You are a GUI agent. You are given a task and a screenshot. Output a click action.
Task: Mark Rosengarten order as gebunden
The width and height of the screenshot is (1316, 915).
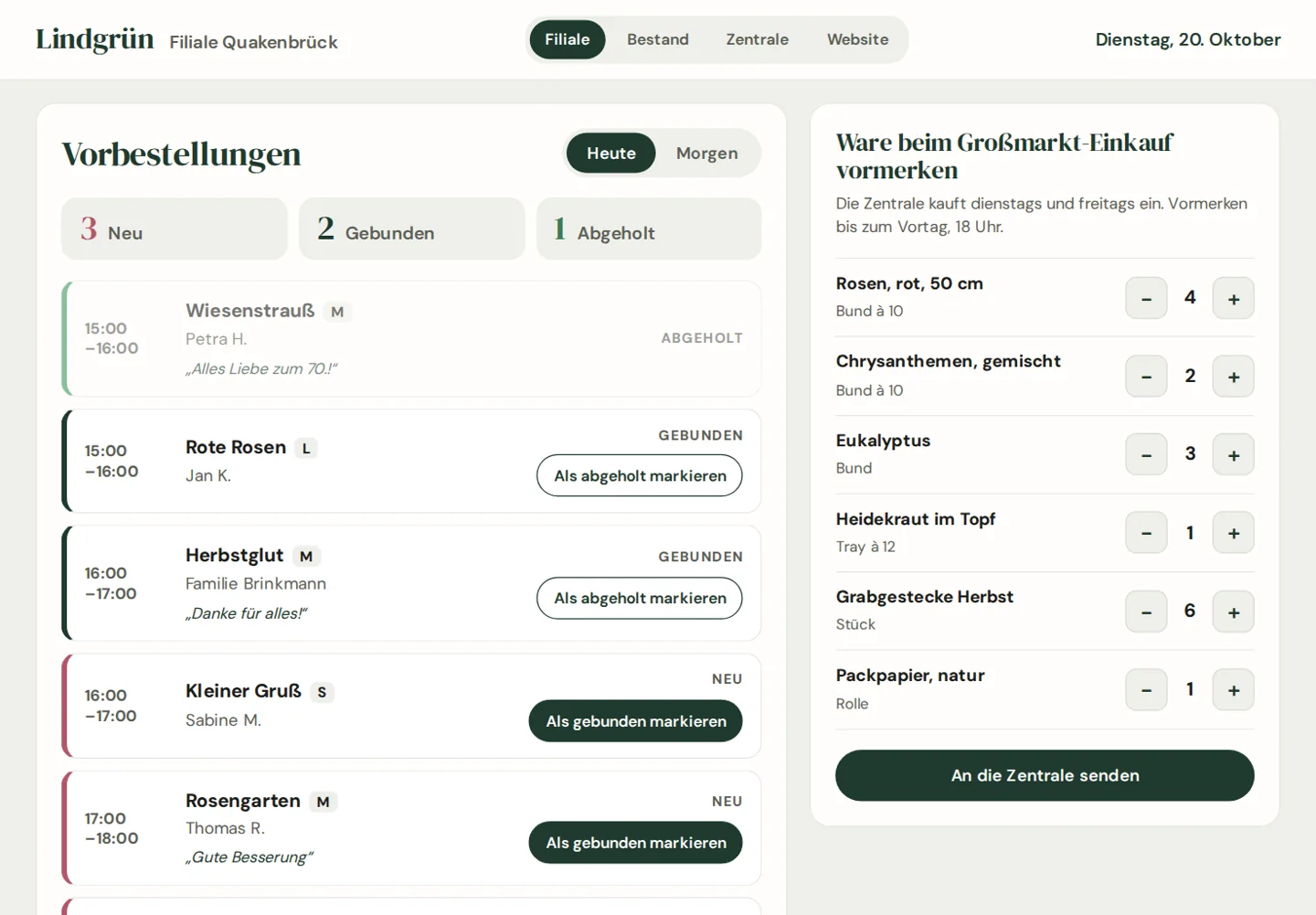[636, 843]
